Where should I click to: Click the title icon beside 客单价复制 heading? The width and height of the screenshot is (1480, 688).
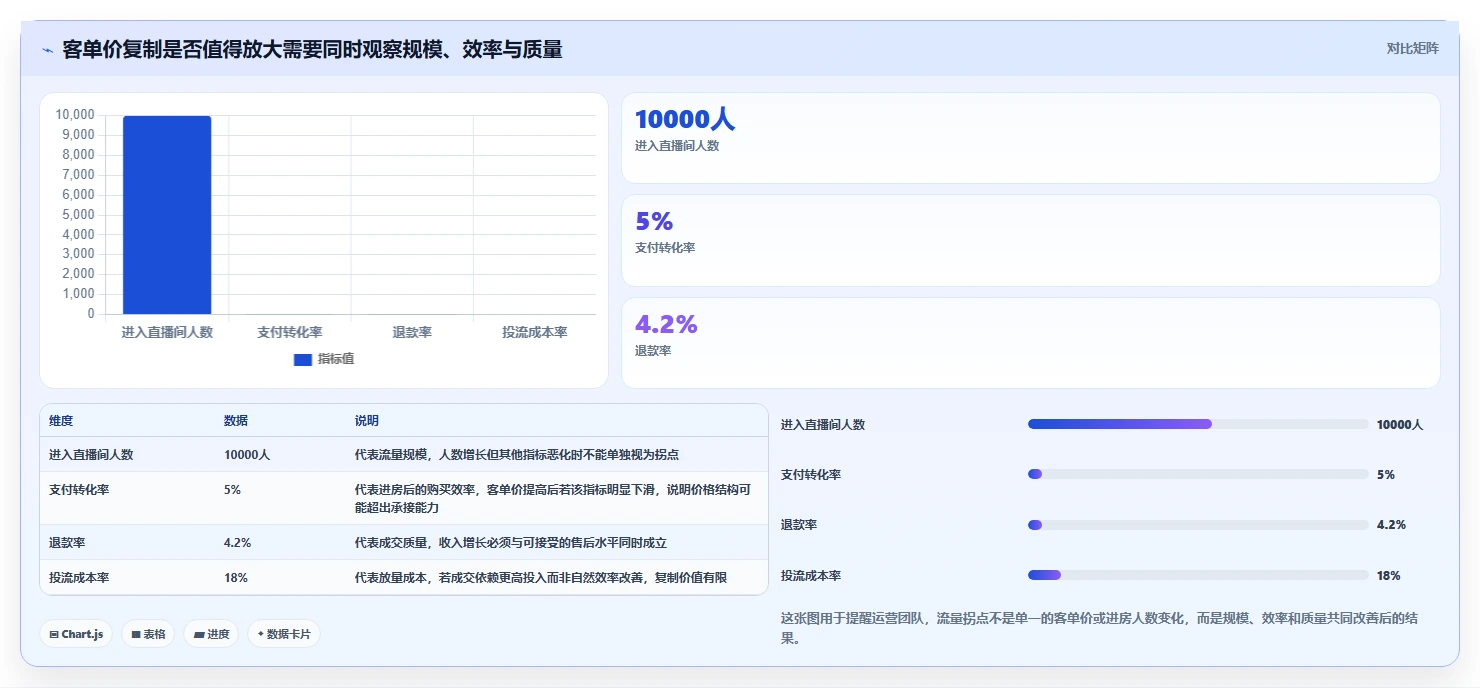pos(47,50)
